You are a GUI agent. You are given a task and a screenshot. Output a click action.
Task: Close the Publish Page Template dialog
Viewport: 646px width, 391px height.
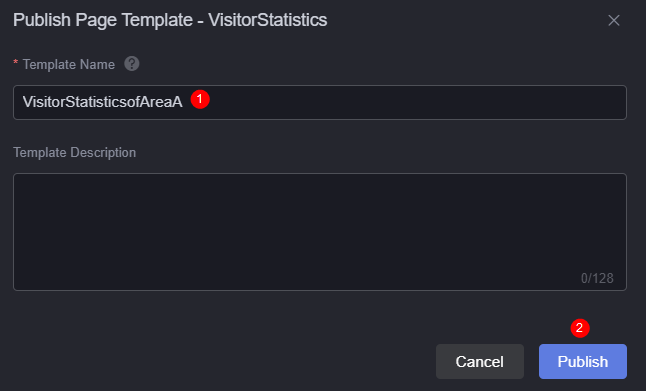(x=614, y=20)
